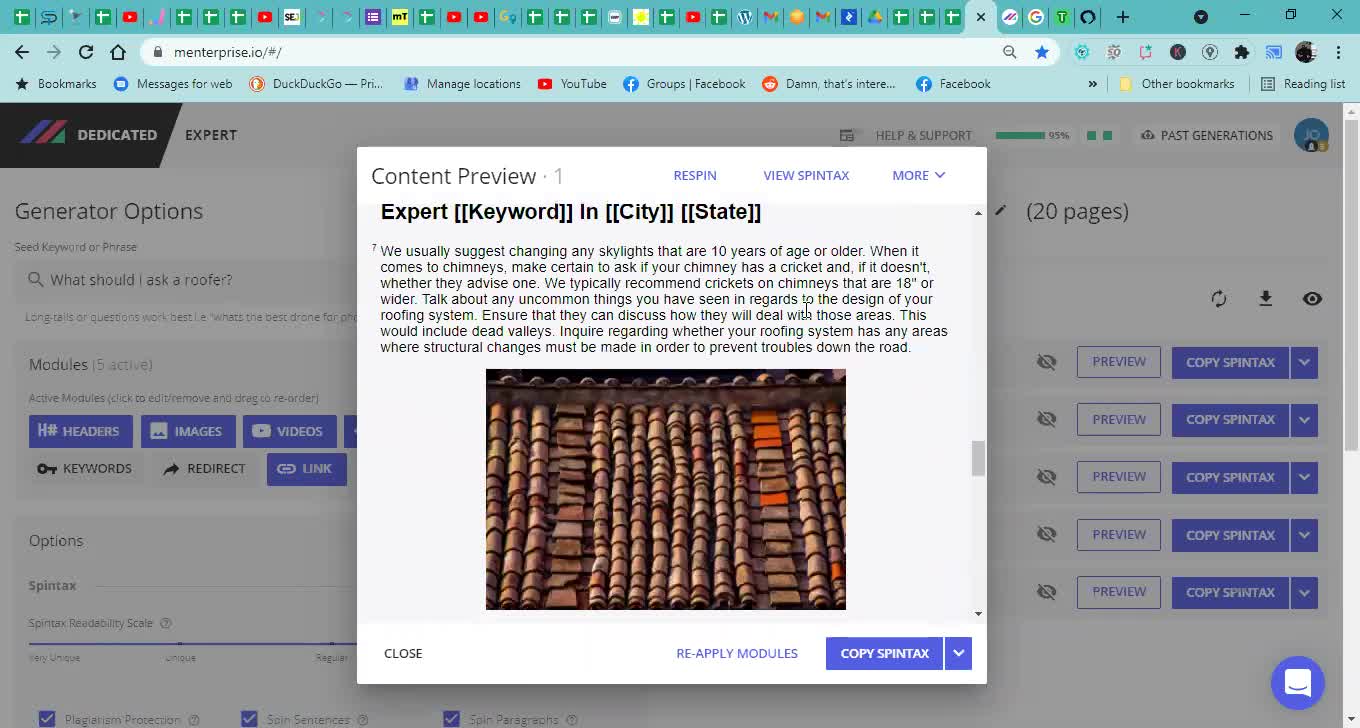1360x728 pixels.
Task: Click the K extension icon in toolbar
Action: click(x=1178, y=52)
